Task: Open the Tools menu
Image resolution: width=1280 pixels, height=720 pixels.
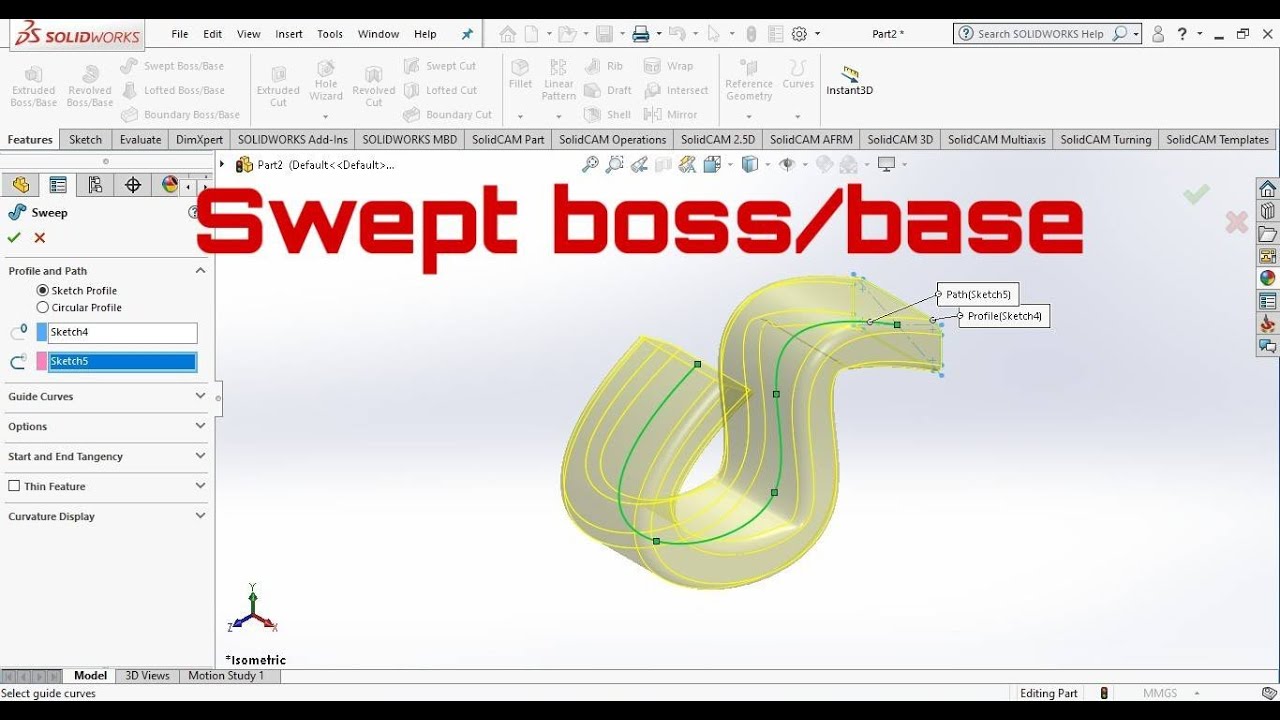Action: pos(330,34)
